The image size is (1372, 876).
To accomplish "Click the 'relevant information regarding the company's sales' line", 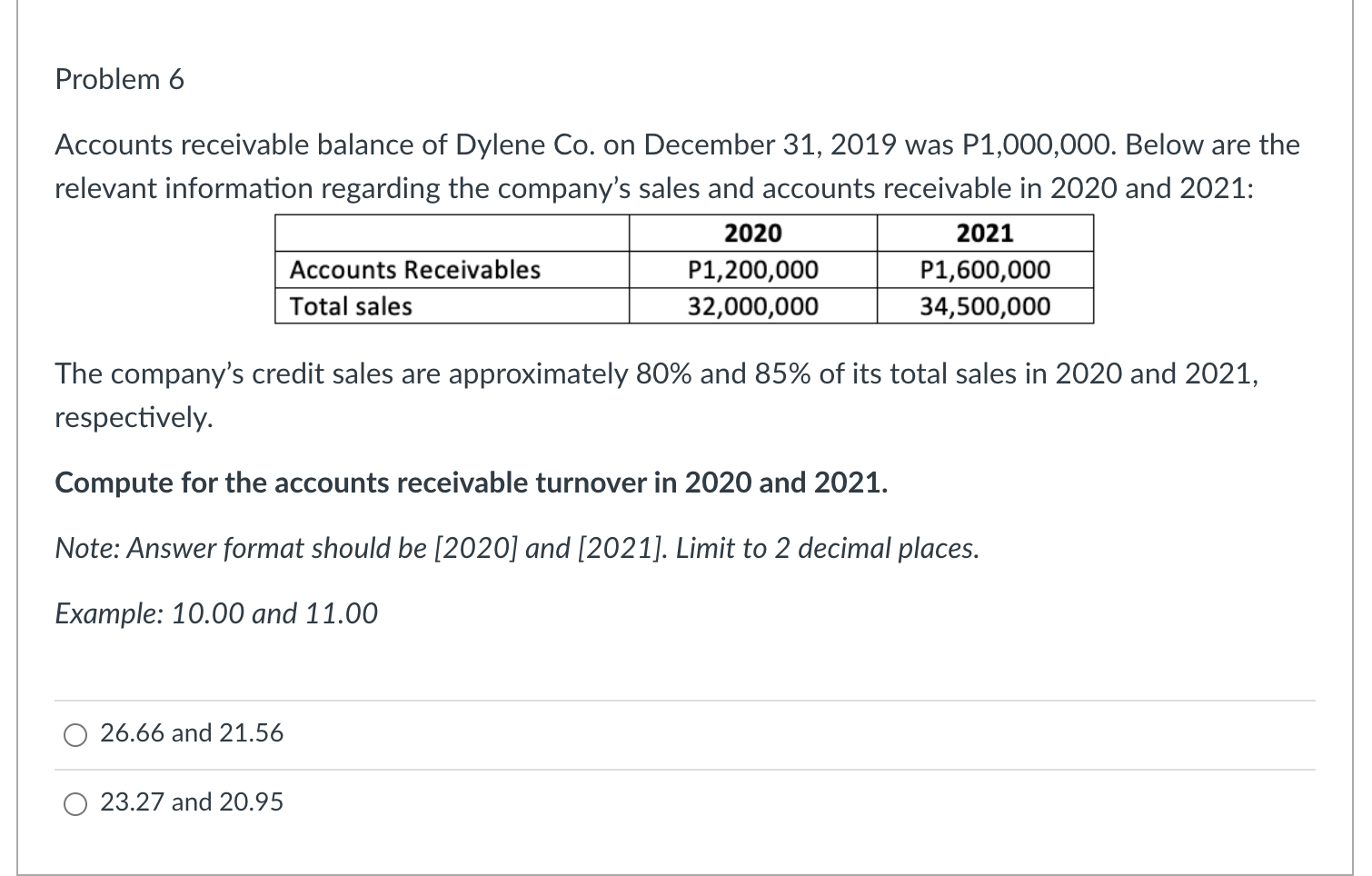I will pos(655,188).
